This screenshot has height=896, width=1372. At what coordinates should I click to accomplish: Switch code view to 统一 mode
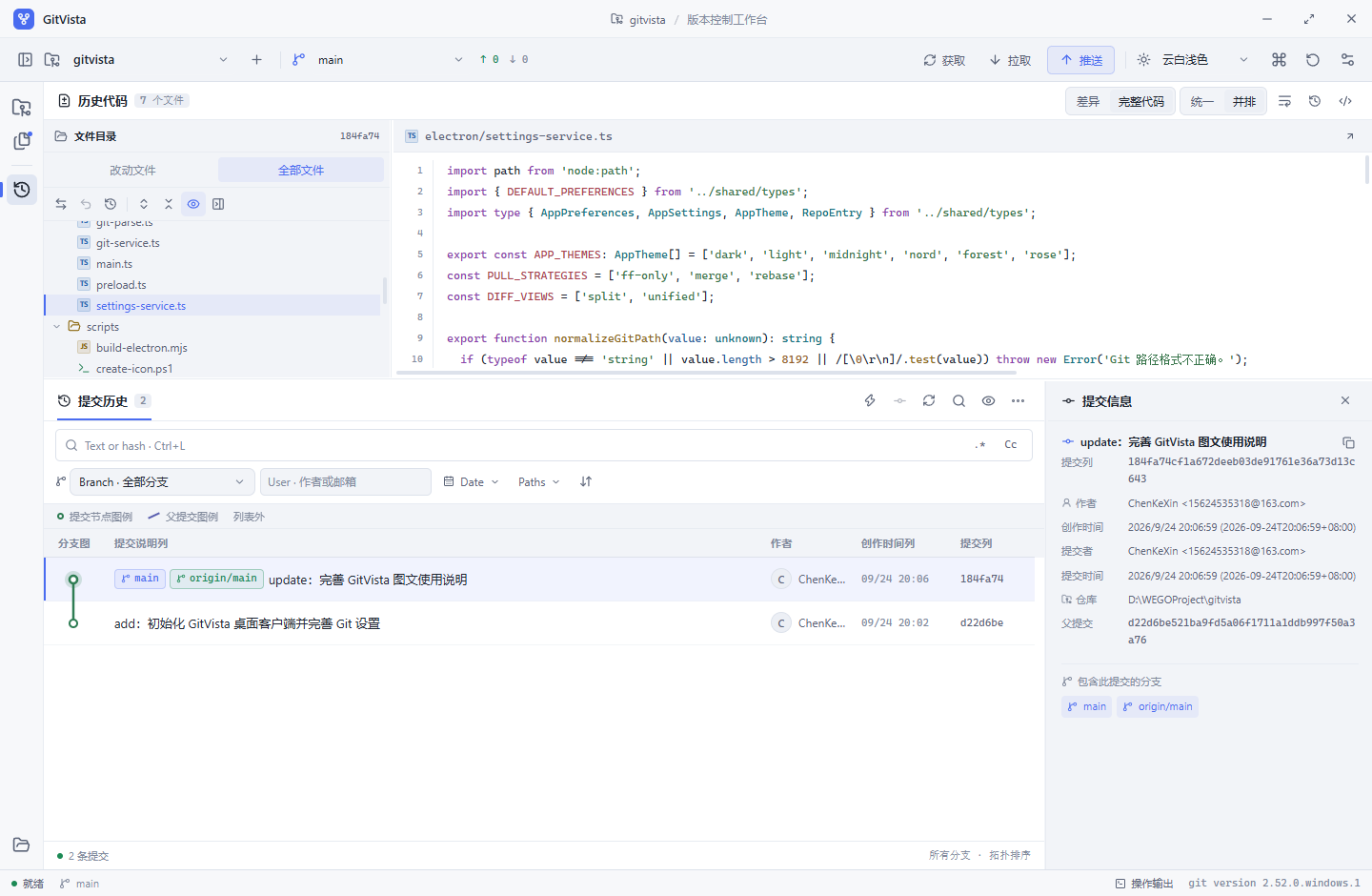click(1202, 102)
